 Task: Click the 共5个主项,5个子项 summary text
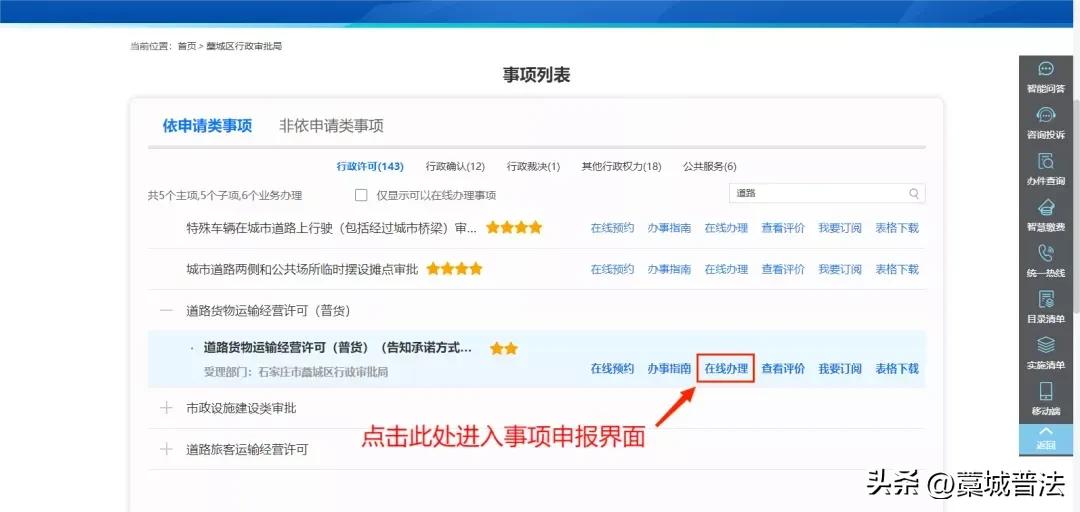pyautogui.click(x=225, y=196)
